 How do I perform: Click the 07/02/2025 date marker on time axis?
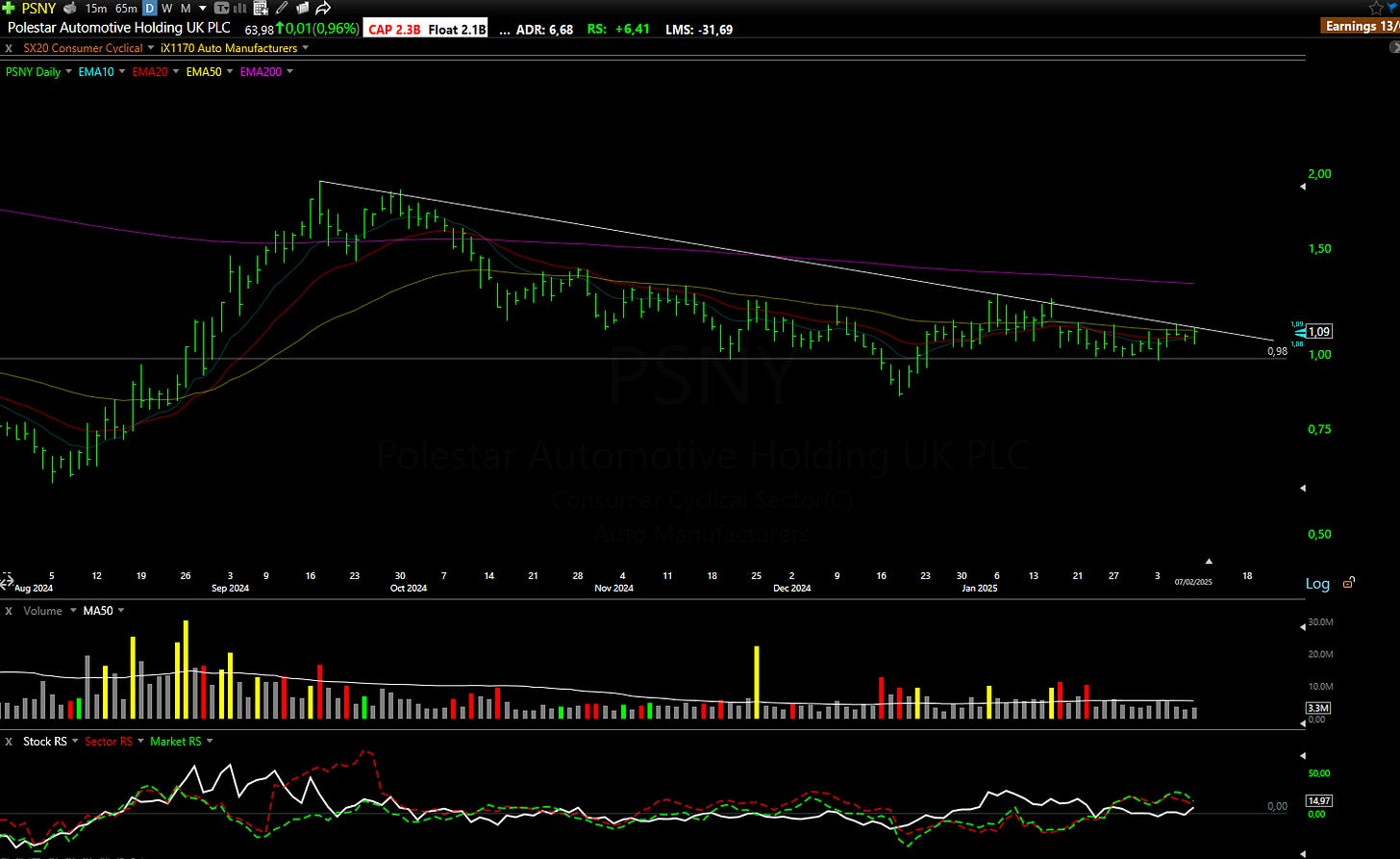(x=1193, y=581)
